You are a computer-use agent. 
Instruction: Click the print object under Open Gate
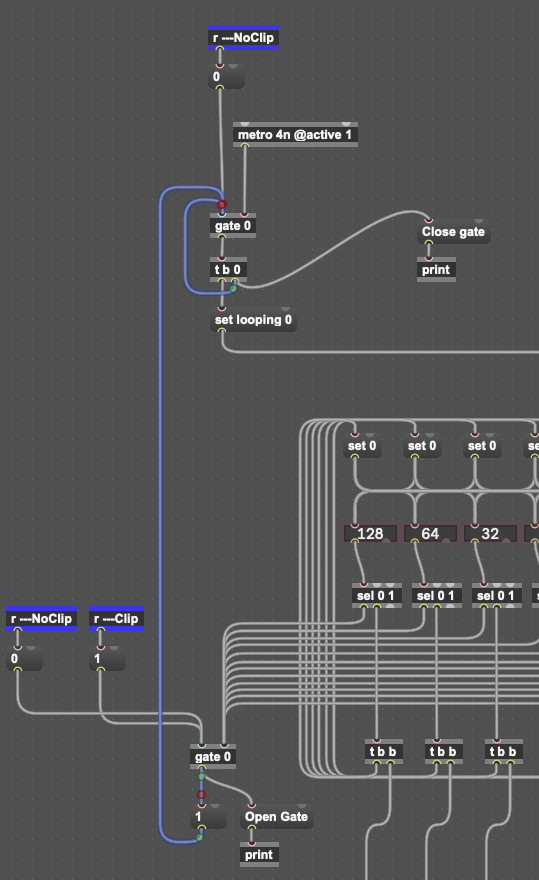coord(259,855)
